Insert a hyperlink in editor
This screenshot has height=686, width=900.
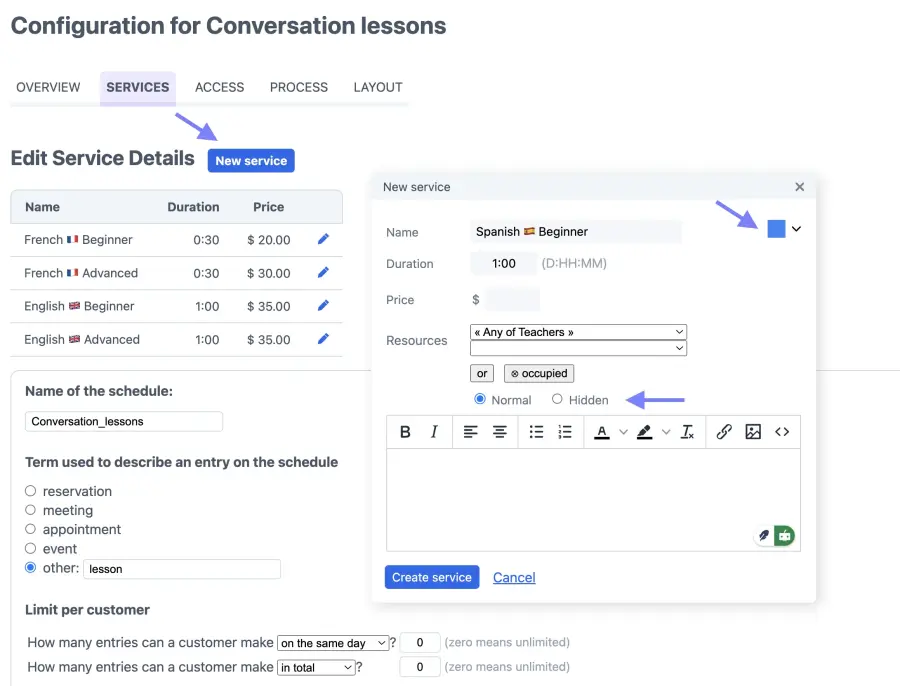coord(724,432)
